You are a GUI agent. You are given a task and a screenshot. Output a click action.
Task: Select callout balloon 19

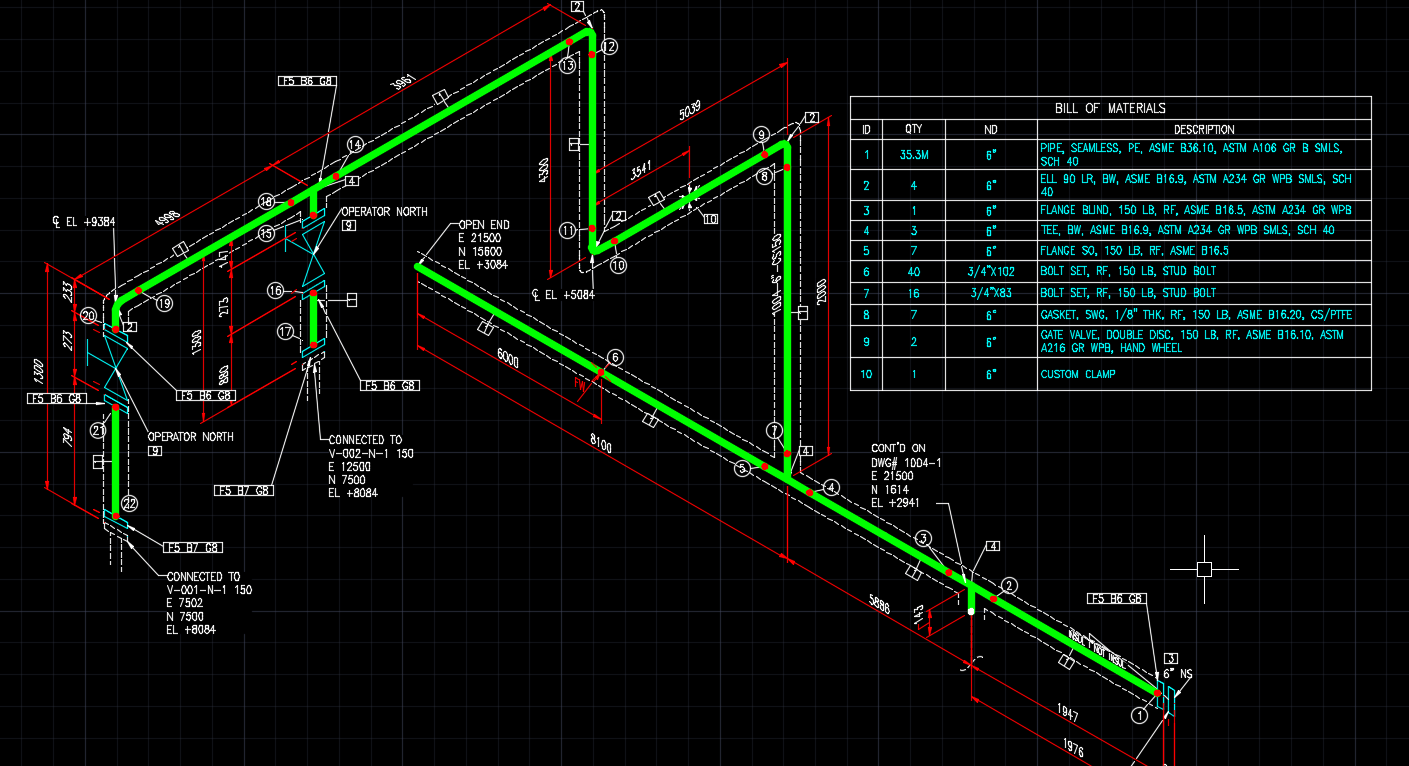click(x=164, y=303)
